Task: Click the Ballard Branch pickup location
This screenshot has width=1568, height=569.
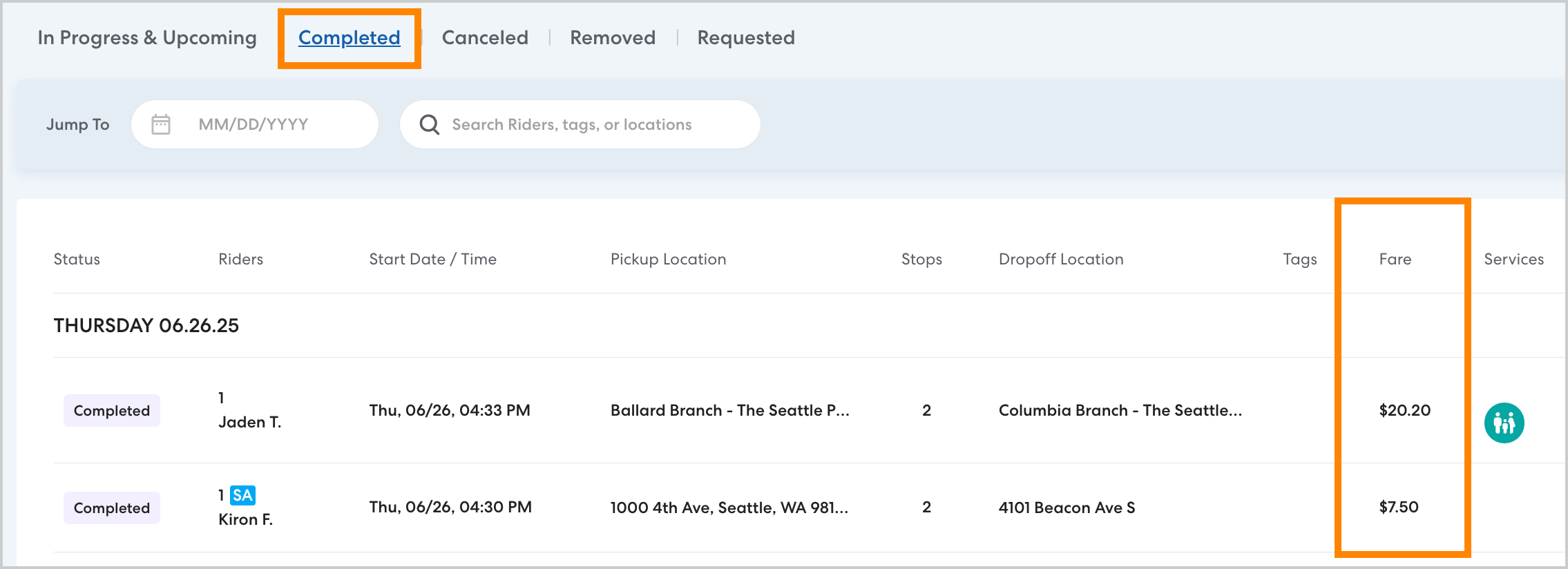Action: pos(729,410)
